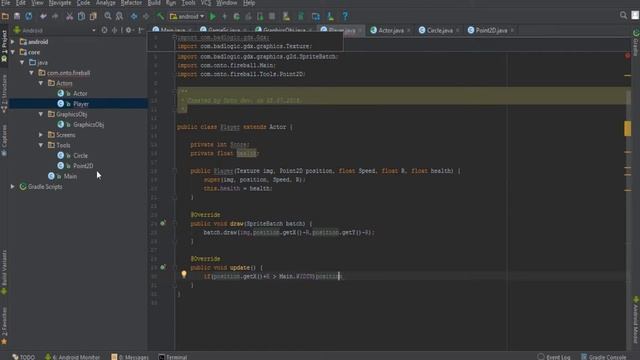This screenshot has height=360, width=640.
Task: Click the Redo toolbar icon
Action: (55, 16)
